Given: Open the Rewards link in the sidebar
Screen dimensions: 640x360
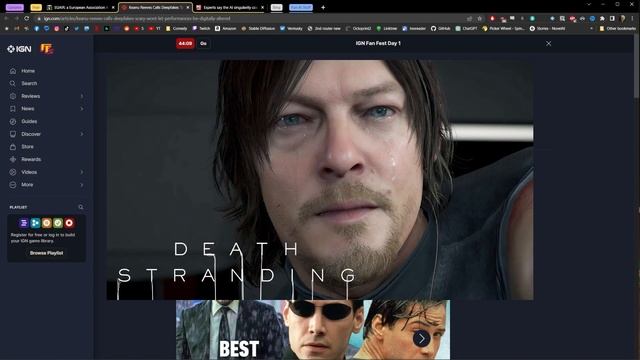Looking at the screenshot, I should pyautogui.click(x=31, y=160).
